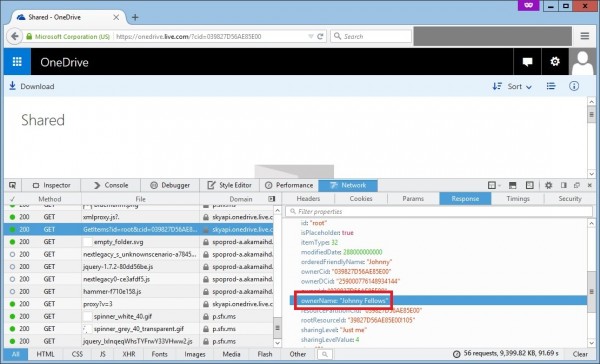Switch to the Performance tool tab
Screen dimensions: 600x364
(x=289, y=185)
